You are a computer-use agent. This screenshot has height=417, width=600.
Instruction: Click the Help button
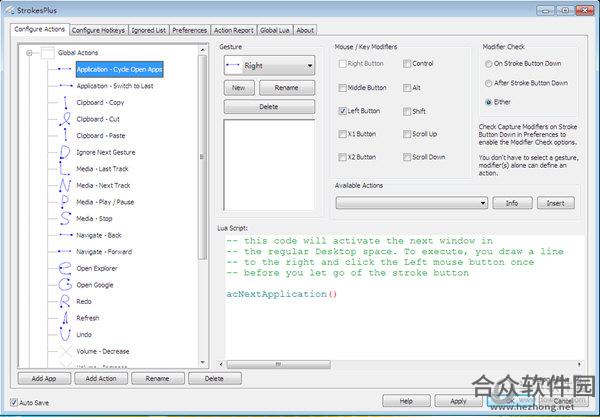click(406, 401)
